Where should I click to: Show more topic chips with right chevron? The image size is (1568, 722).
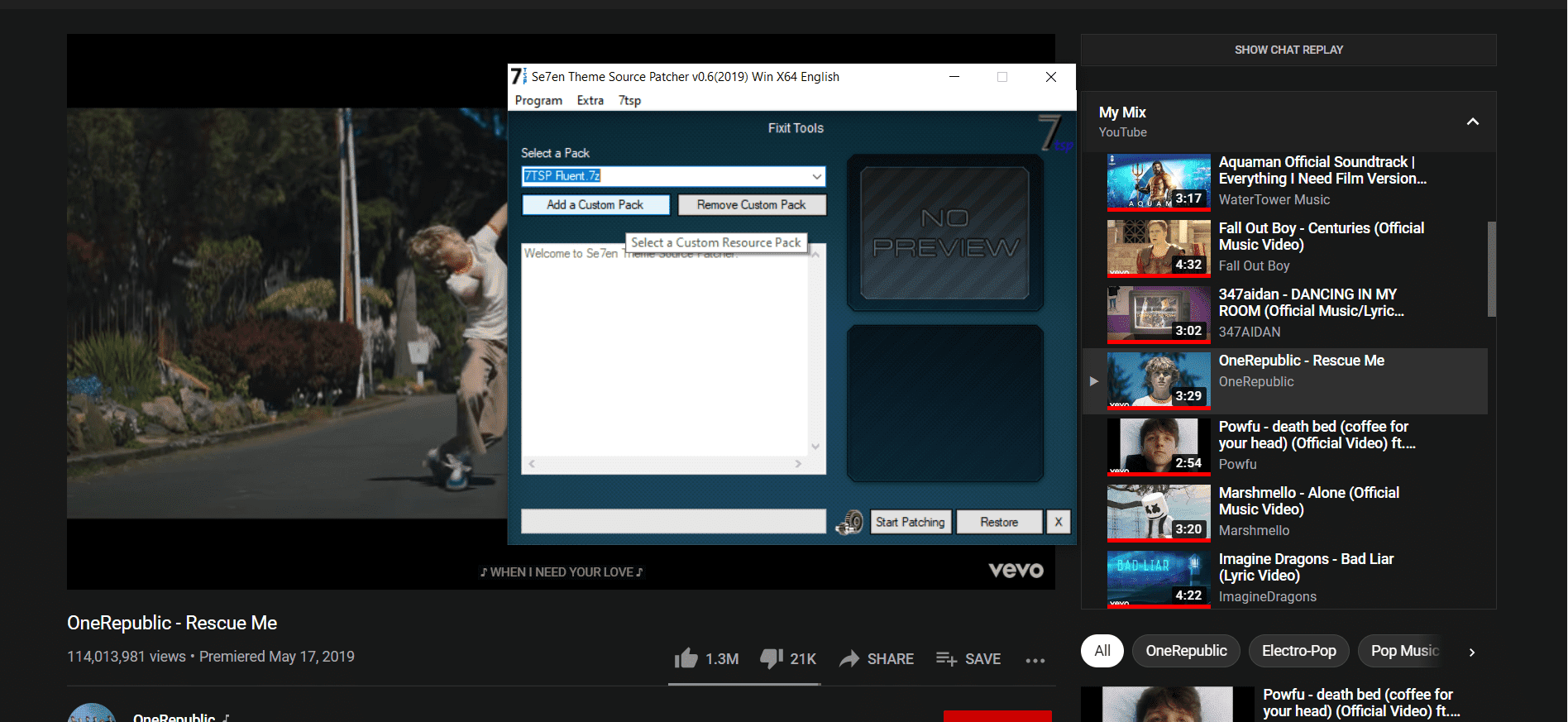point(1472,652)
